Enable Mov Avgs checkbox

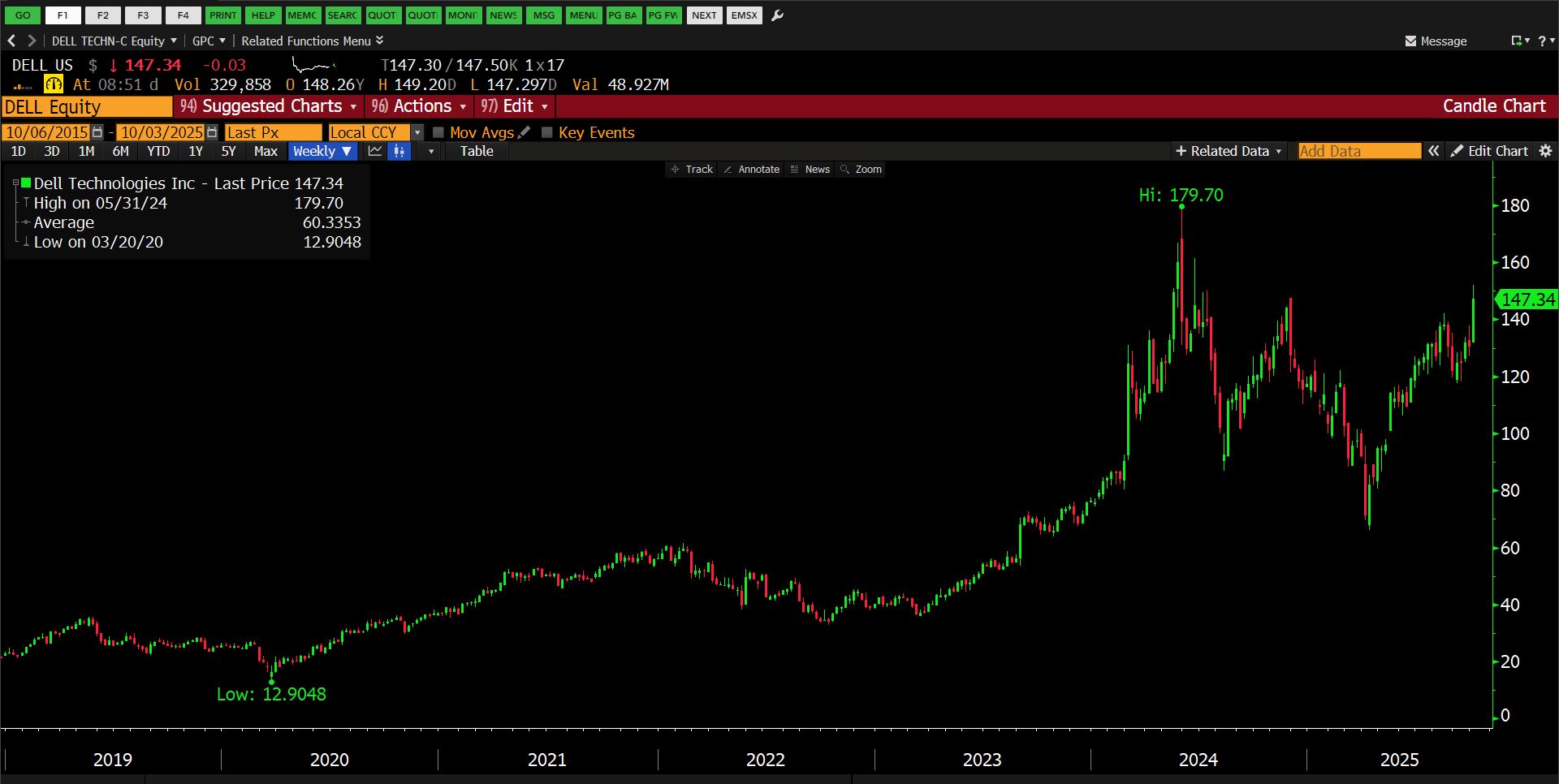[x=438, y=132]
